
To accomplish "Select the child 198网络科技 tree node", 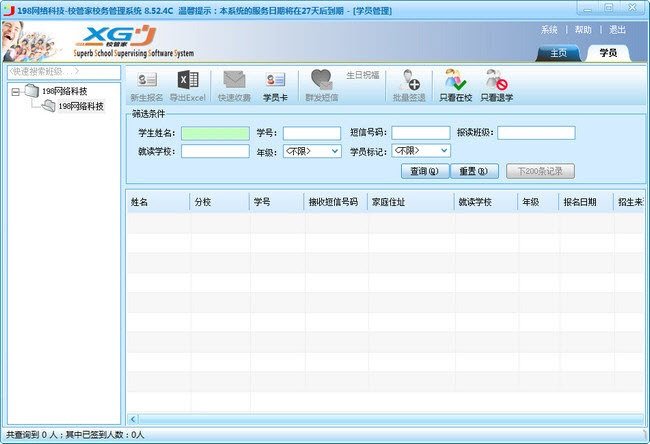I will click(x=81, y=107).
